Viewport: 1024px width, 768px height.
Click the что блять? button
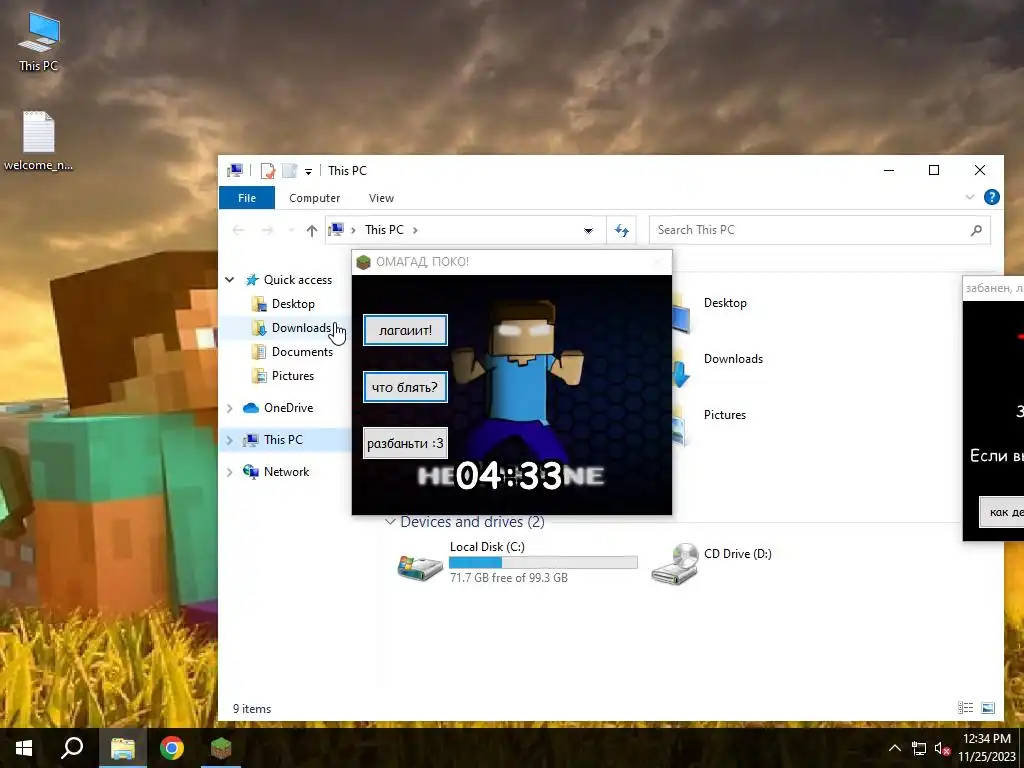coord(406,387)
